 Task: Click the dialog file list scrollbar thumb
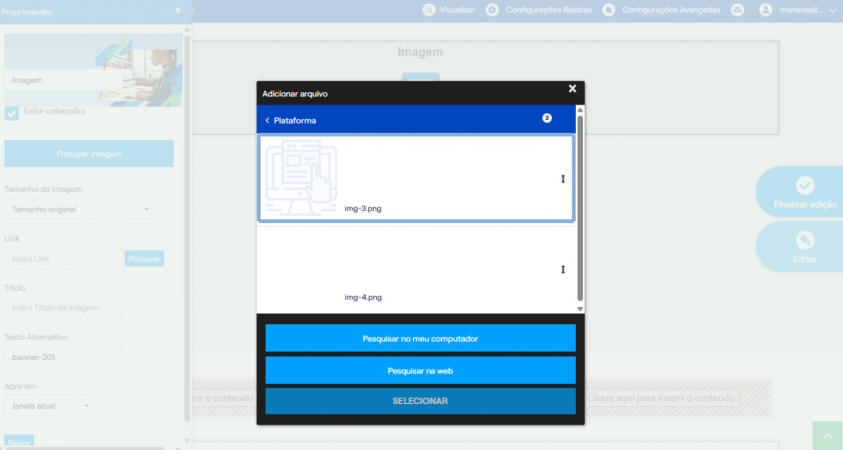click(x=580, y=208)
